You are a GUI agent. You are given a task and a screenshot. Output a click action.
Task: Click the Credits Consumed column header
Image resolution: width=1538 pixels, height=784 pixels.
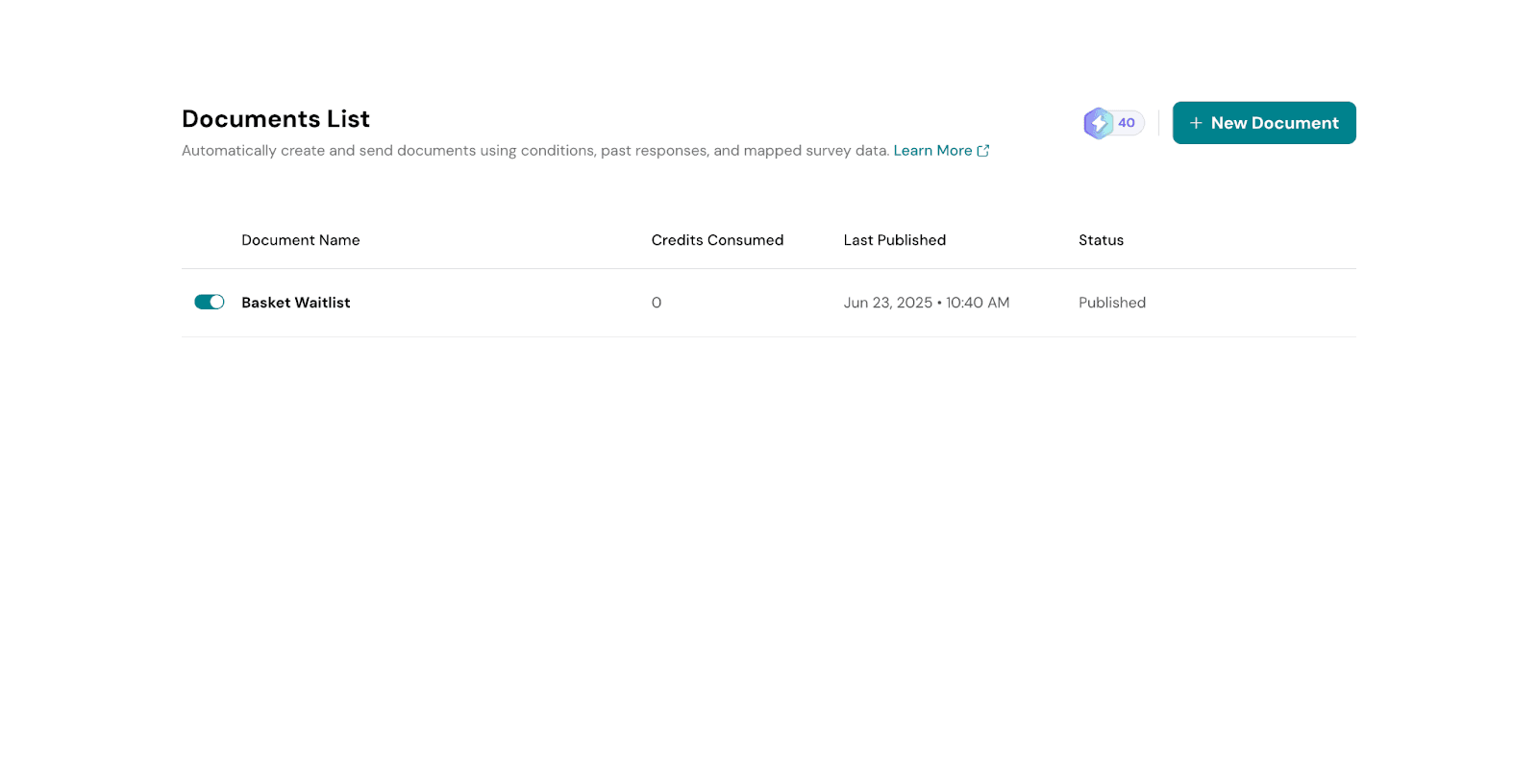pos(717,240)
